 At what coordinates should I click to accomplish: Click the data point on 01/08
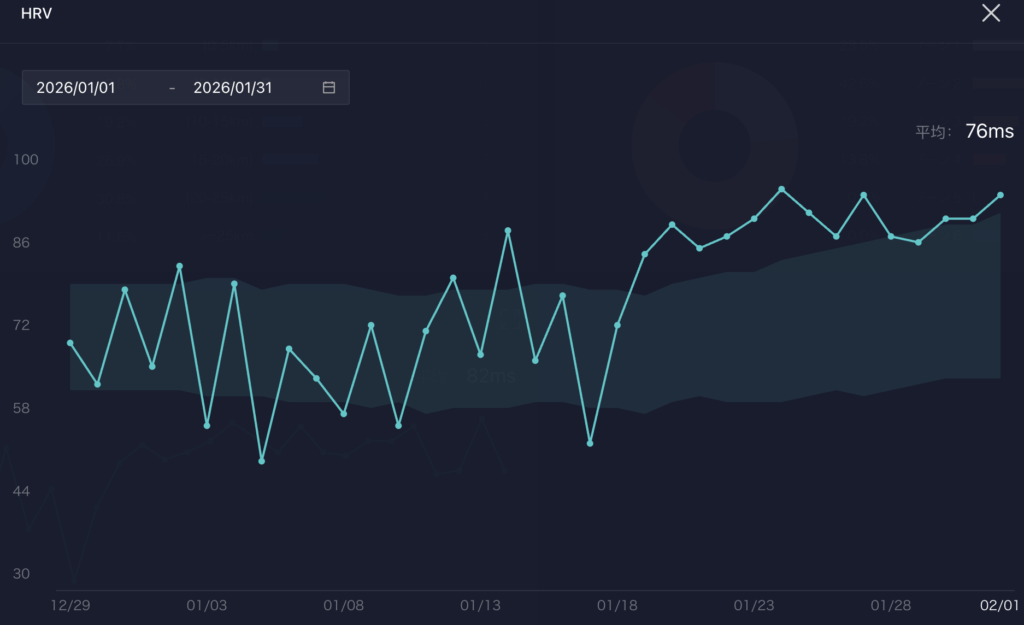pyautogui.click(x=344, y=414)
